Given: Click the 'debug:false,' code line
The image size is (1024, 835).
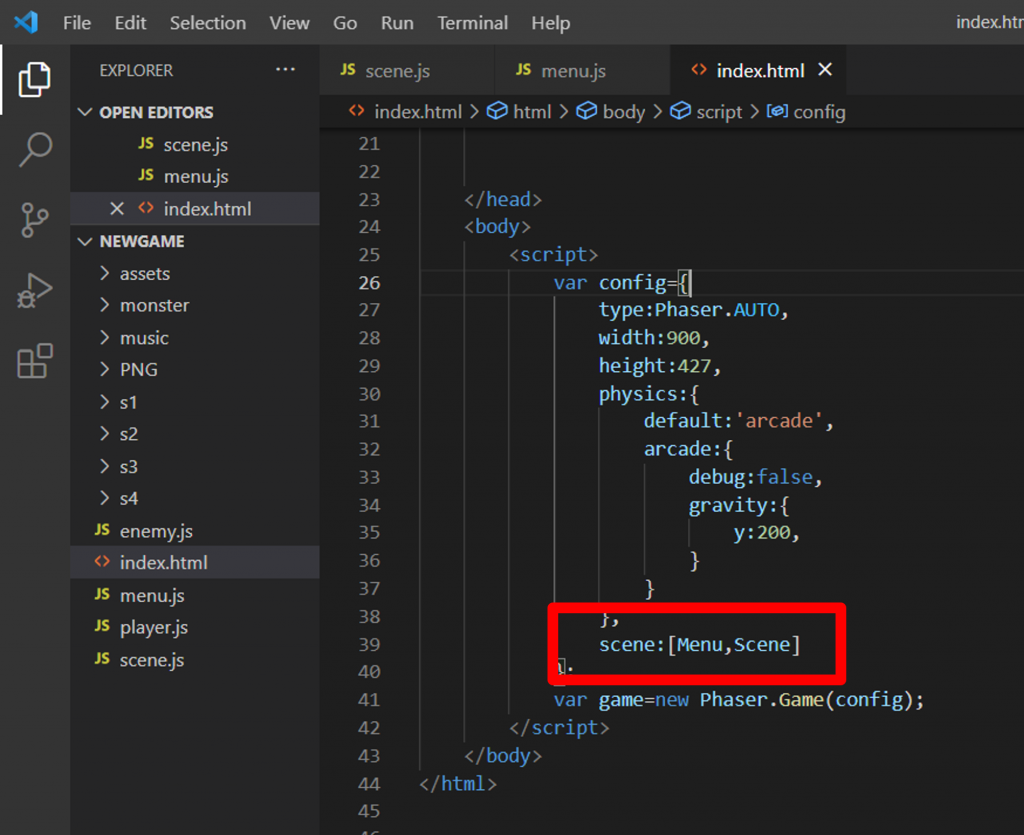Looking at the screenshot, I should click(x=755, y=477).
